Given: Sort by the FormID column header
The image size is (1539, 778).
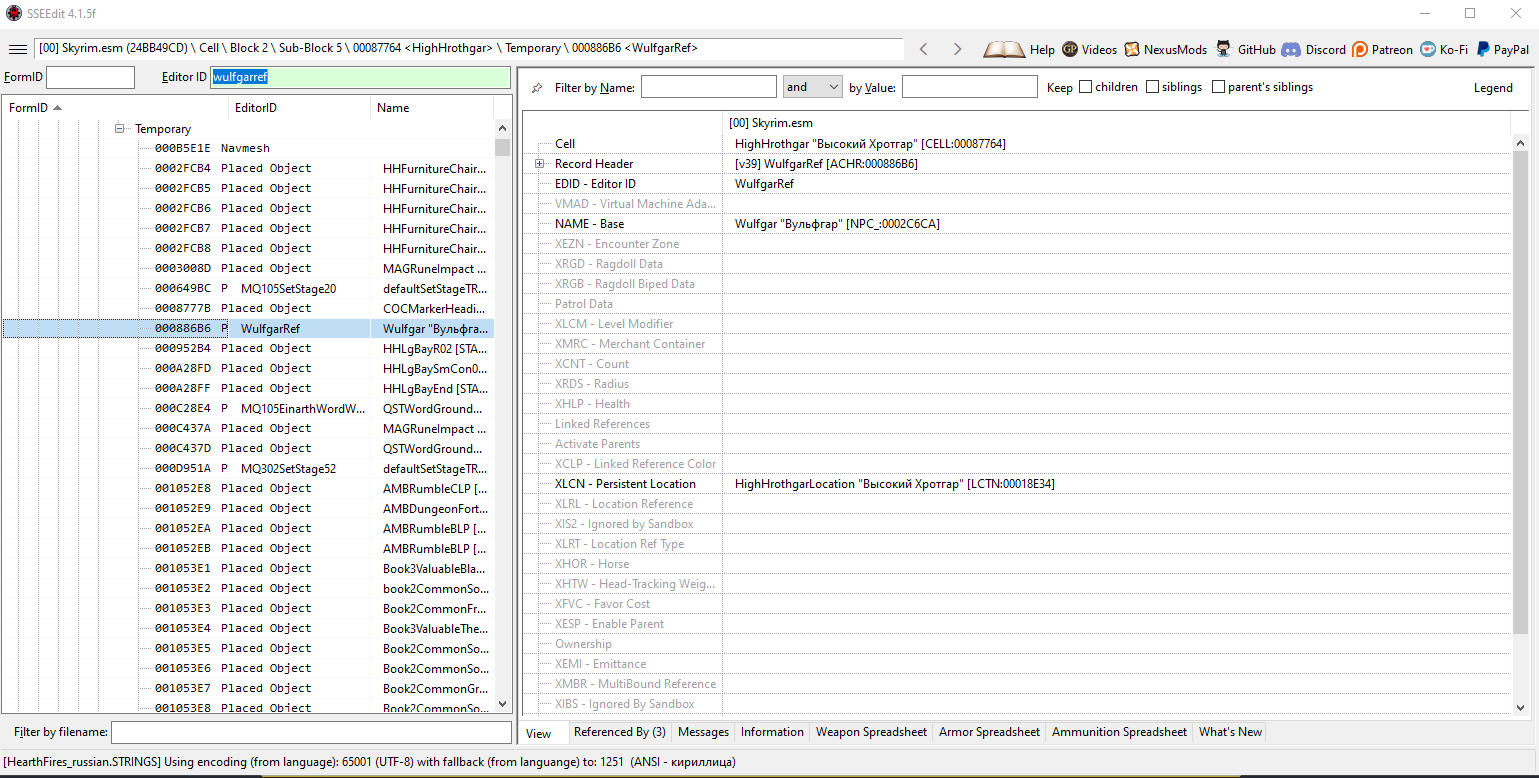Looking at the screenshot, I should 115,108.
